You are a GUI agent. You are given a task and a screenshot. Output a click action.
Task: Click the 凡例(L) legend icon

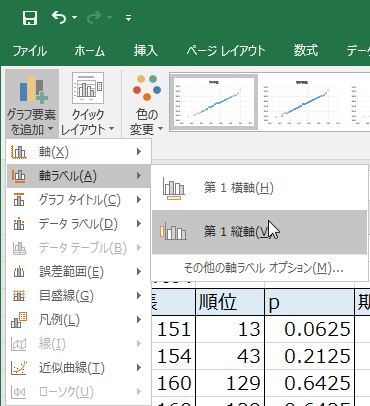point(19,320)
